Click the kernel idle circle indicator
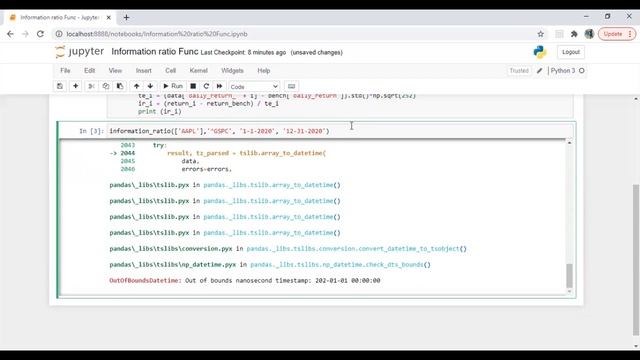The width and height of the screenshot is (640, 360). pos(582,71)
